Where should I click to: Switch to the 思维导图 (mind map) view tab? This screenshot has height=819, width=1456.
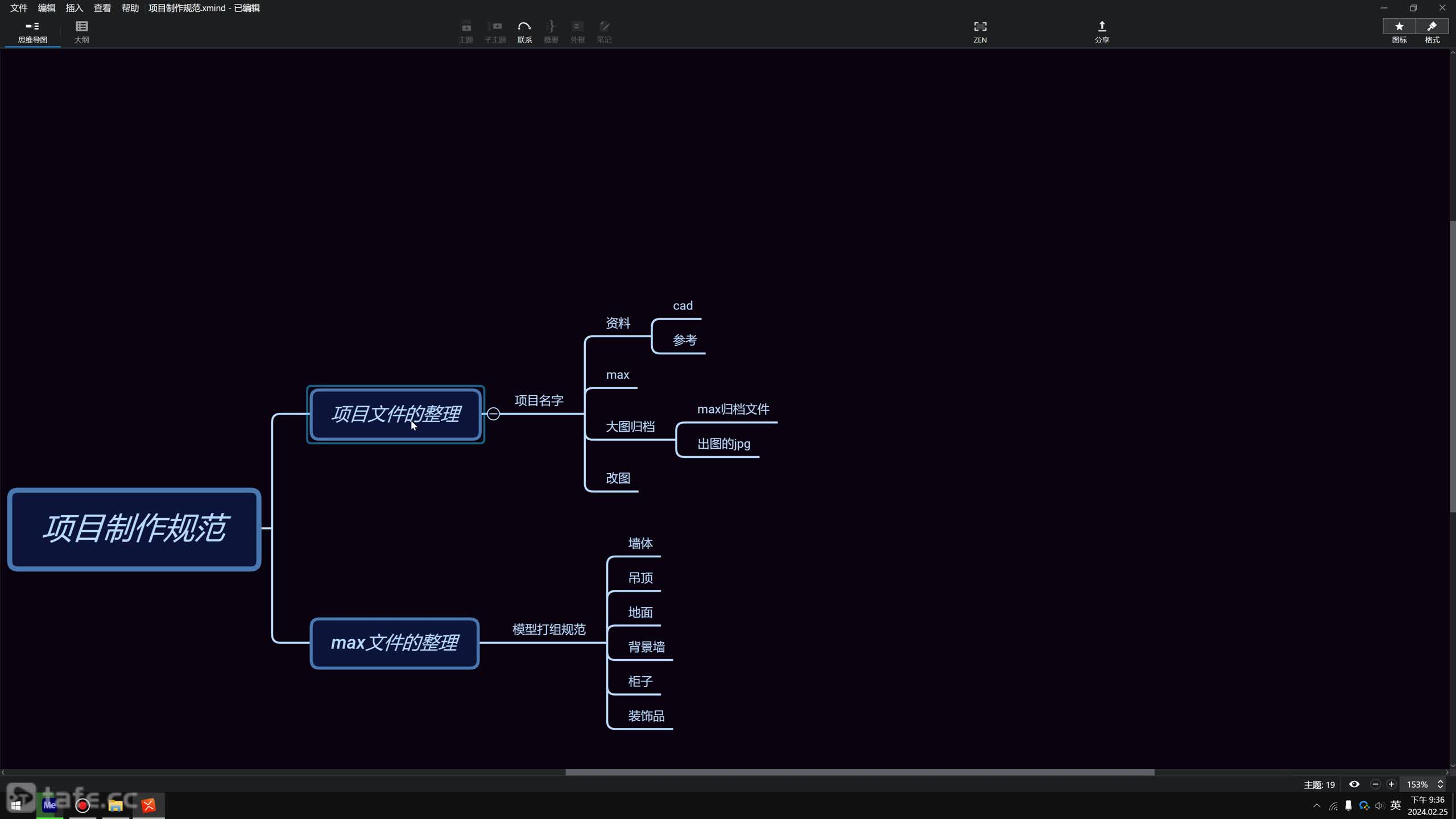point(32,32)
